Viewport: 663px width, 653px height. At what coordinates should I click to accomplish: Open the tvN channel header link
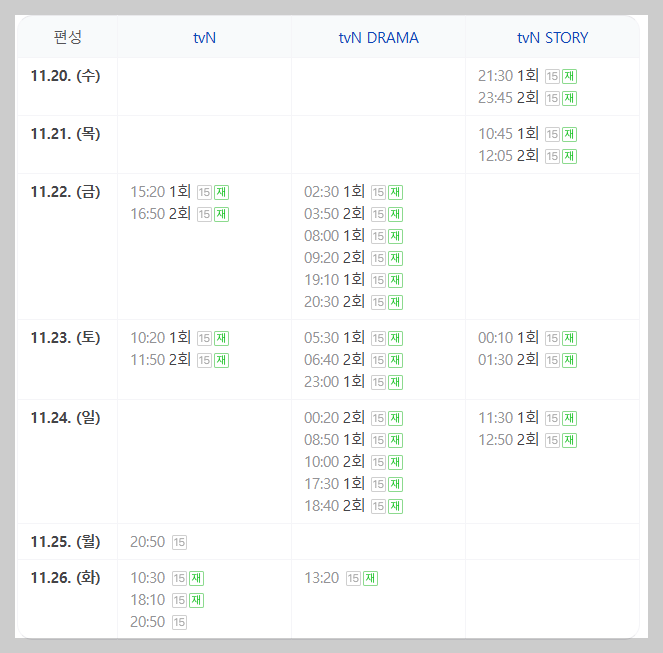(204, 38)
